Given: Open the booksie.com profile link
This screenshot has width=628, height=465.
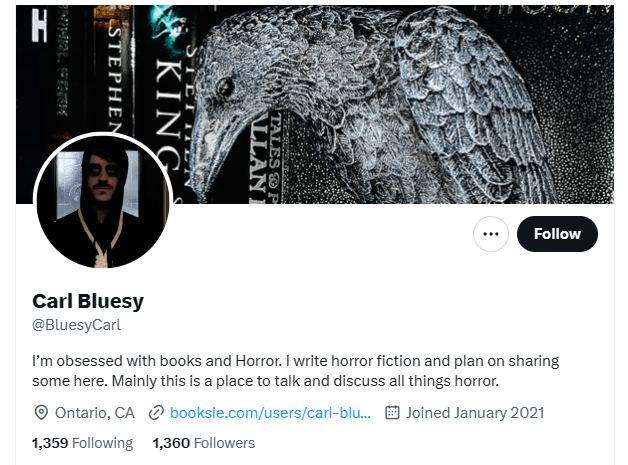Looking at the screenshot, I should coord(270,413).
